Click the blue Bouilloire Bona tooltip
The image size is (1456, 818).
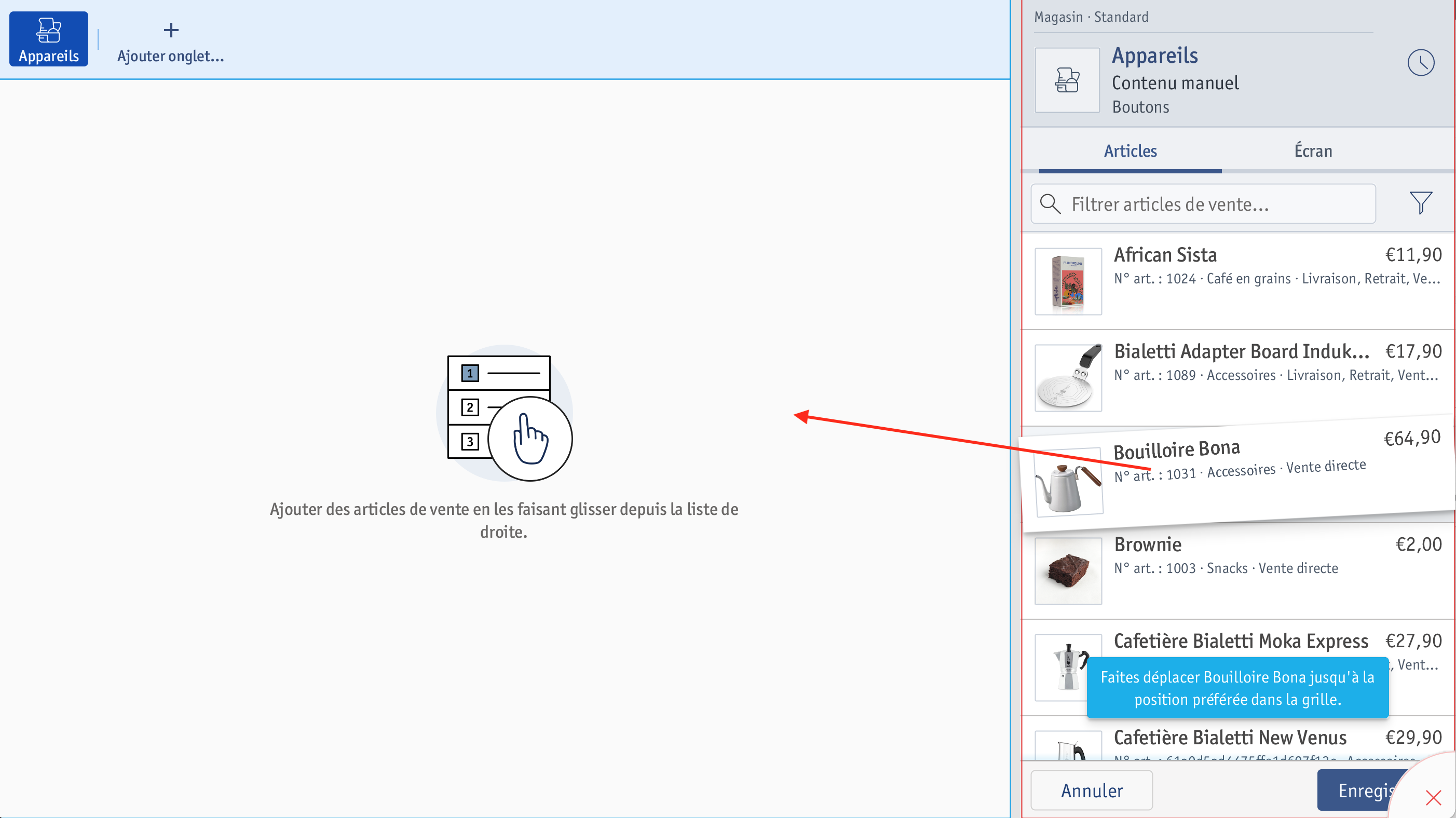[1237, 688]
